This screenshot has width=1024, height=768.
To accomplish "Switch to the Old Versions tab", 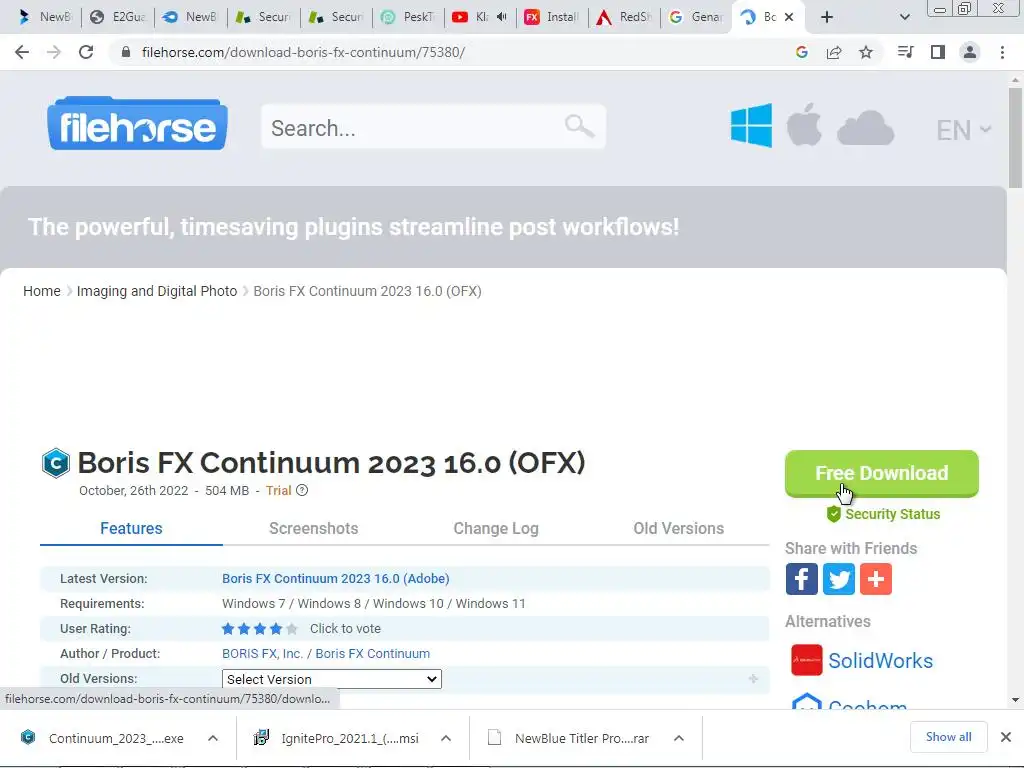I will pos(679,528).
